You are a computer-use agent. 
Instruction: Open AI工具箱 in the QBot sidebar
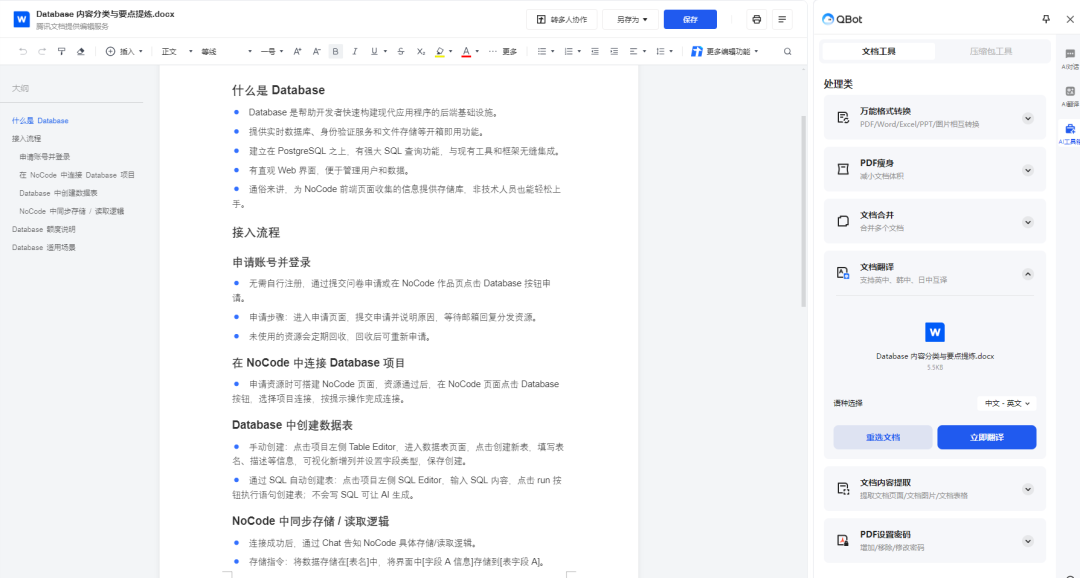coord(1070,134)
